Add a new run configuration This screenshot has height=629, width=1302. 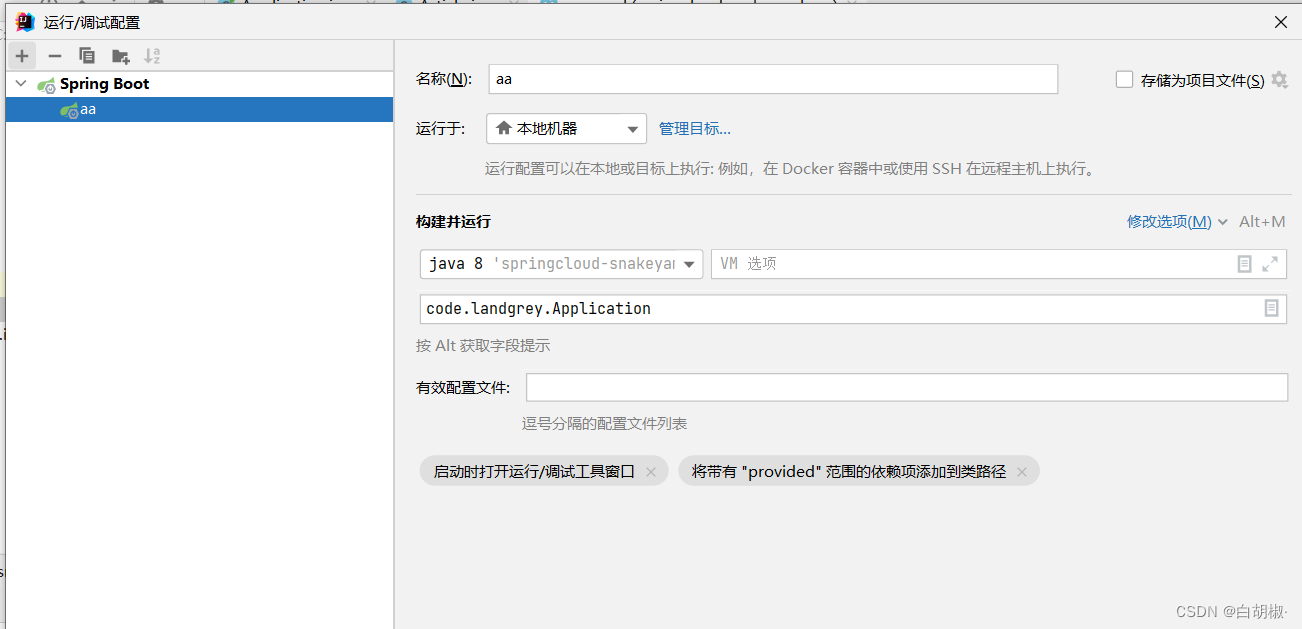coord(21,56)
